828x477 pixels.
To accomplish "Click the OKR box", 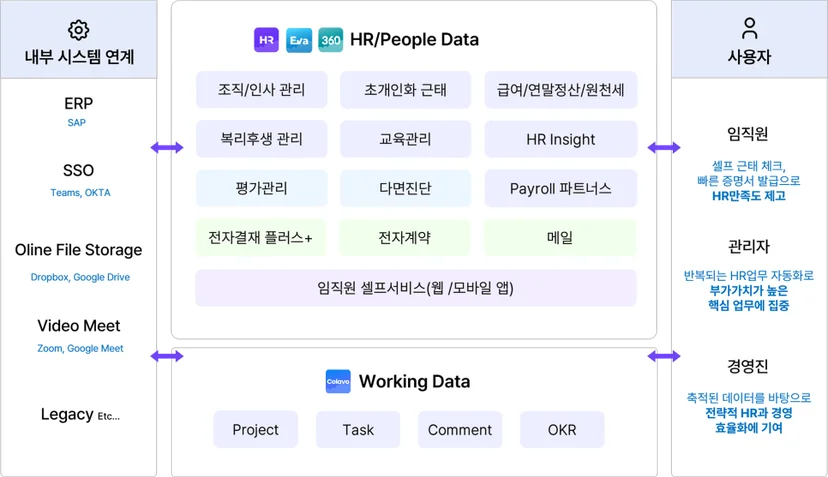I will 562,429.
